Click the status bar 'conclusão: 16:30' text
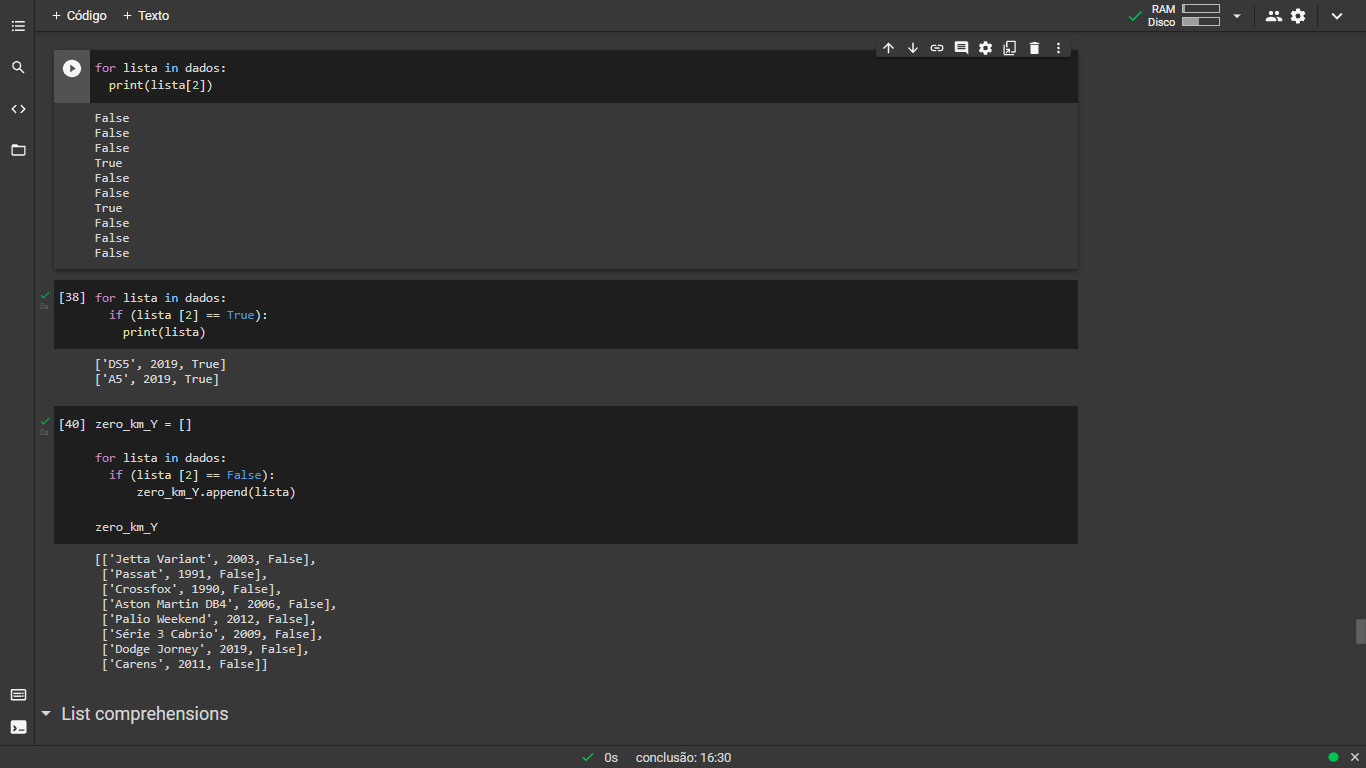 tap(683, 758)
